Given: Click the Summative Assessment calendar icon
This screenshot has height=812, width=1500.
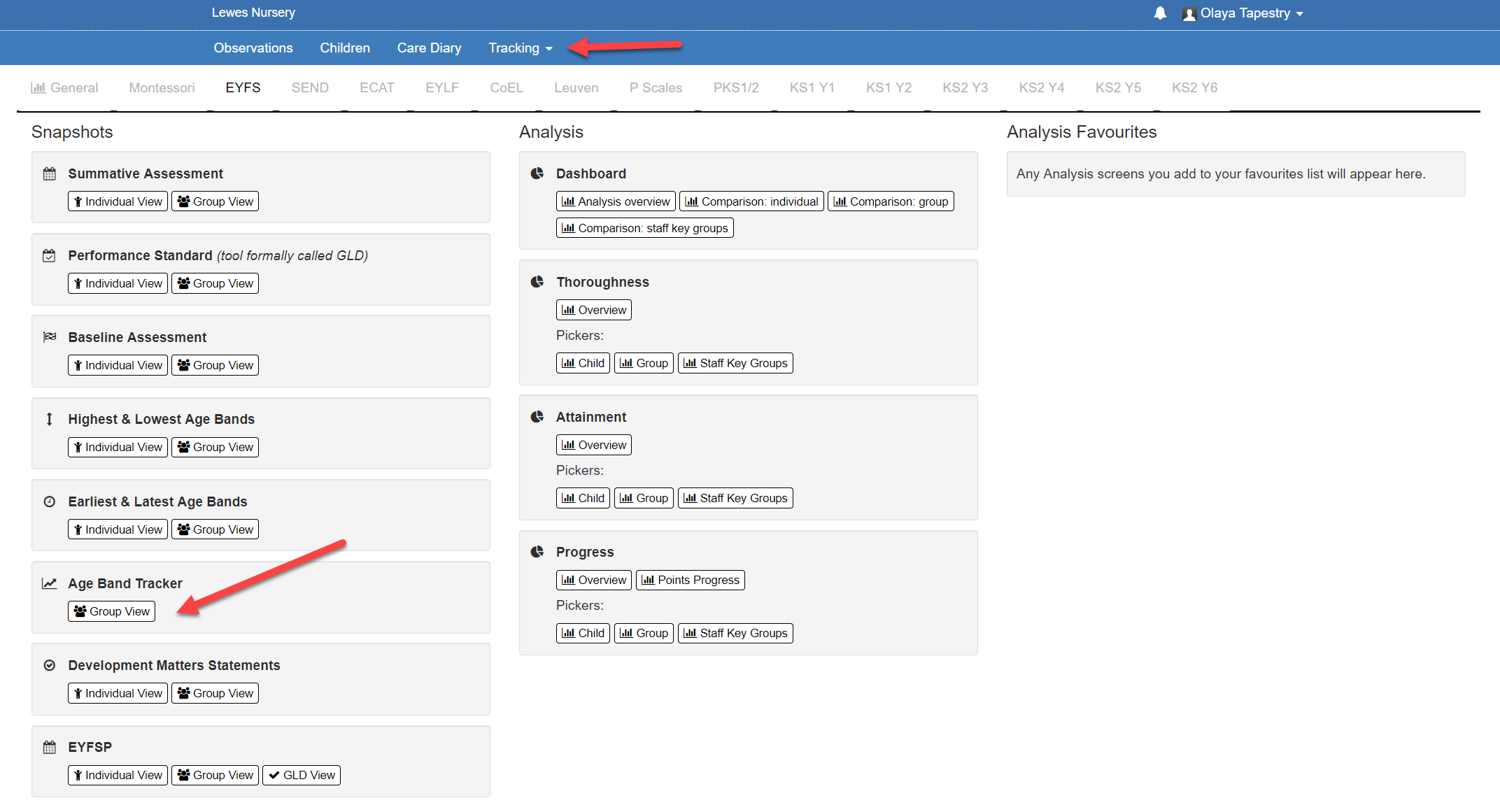Looking at the screenshot, I should pyautogui.click(x=50, y=173).
